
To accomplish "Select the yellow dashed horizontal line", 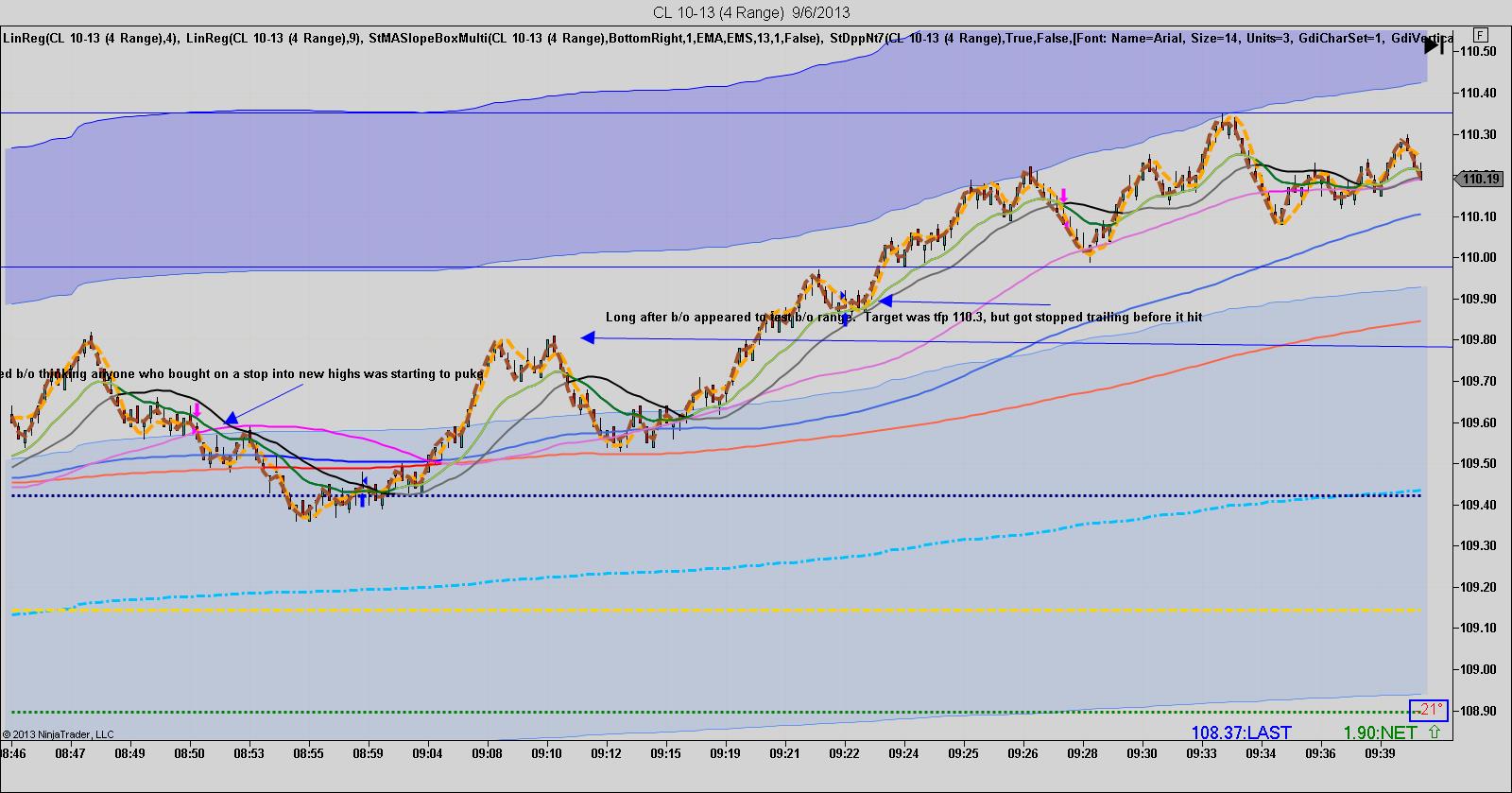I will click(x=718, y=611).
